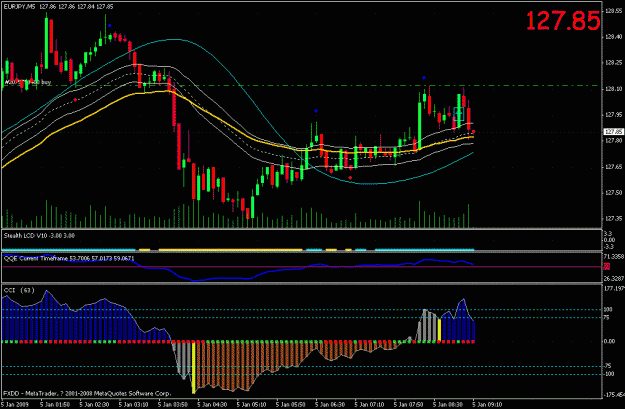Click the -75 CCI level label

[x=608, y=366]
